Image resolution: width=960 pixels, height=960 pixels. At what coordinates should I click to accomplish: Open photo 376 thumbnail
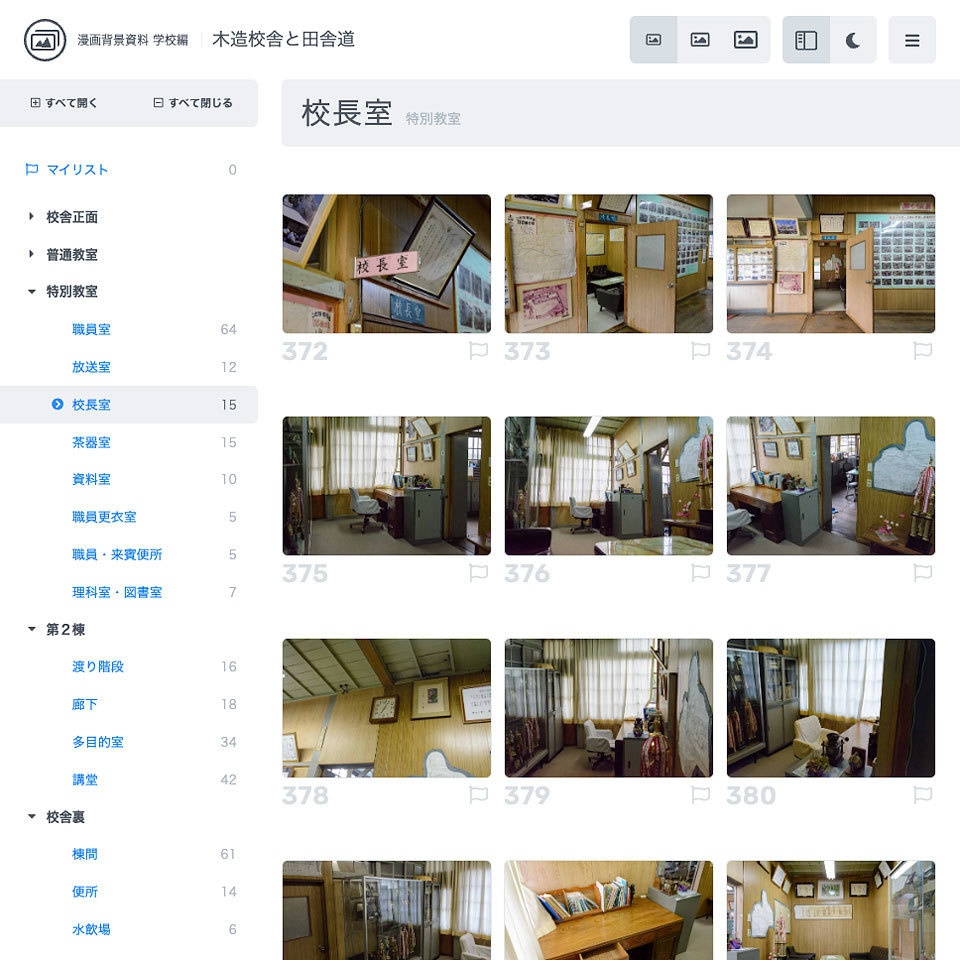pos(609,485)
